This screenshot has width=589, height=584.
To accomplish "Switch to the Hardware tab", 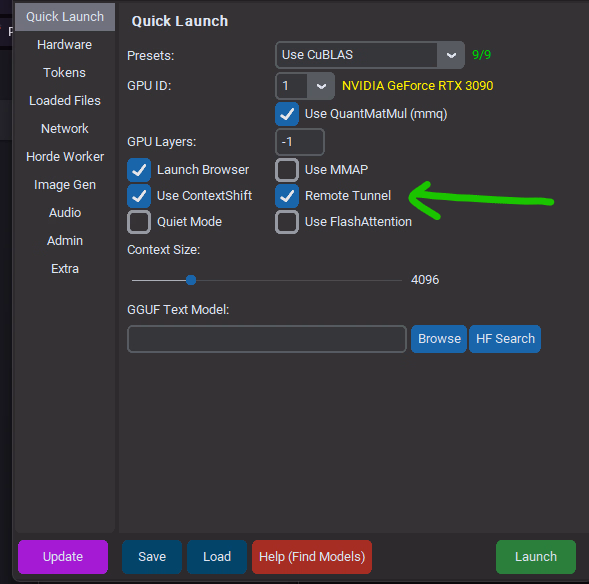I will pos(65,45).
